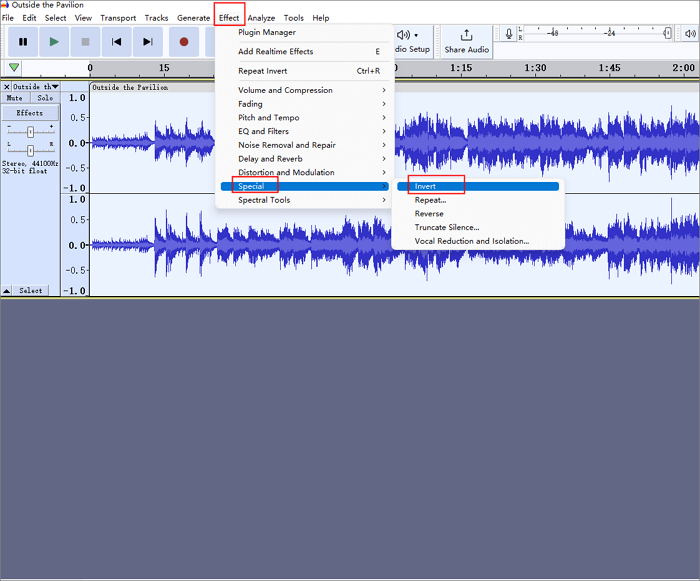
Task: Click the Audacity icon in title bar
Action: click(x=5, y=4)
